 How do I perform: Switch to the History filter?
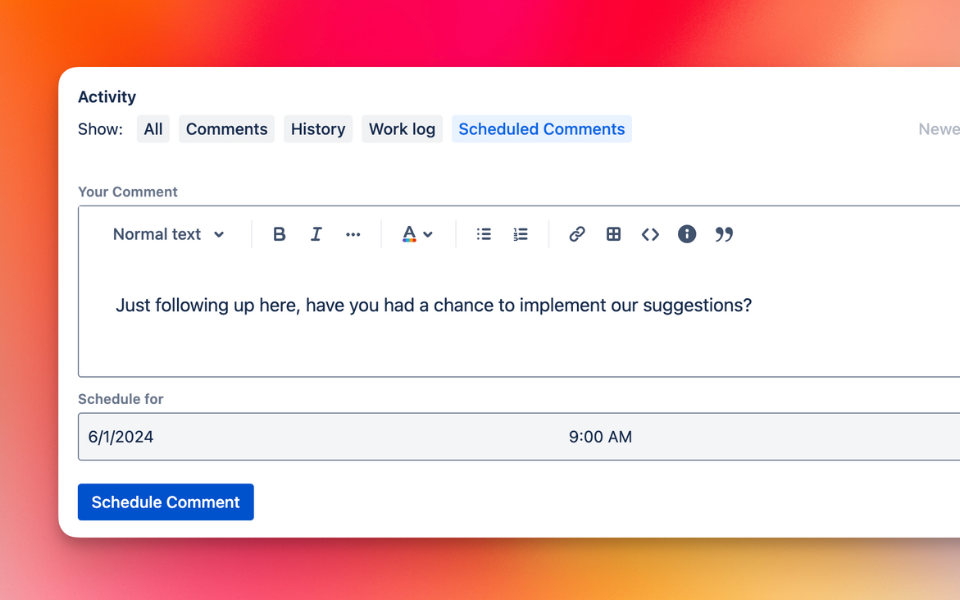[x=318, y=129]
